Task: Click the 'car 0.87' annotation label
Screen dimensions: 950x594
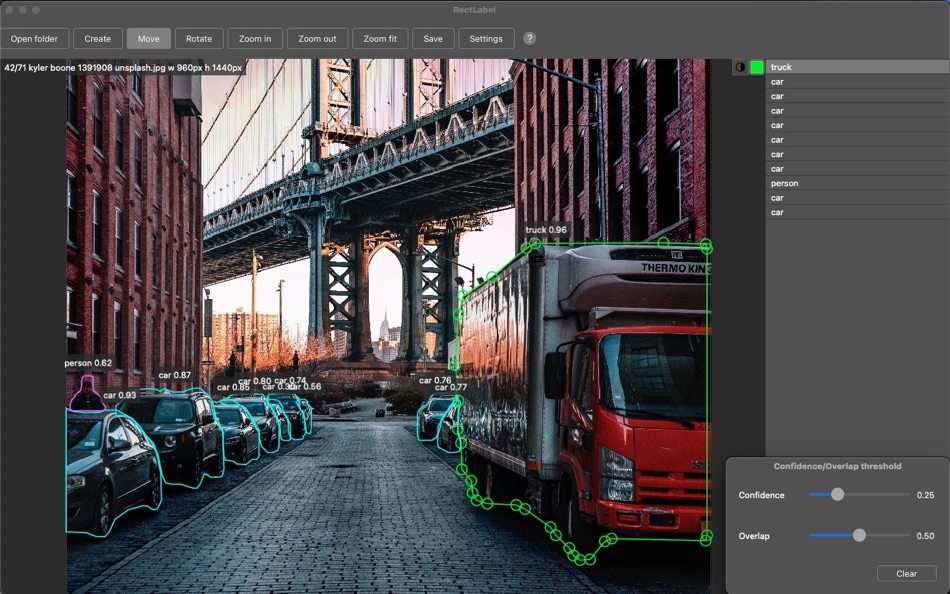Action: point(174,375)
